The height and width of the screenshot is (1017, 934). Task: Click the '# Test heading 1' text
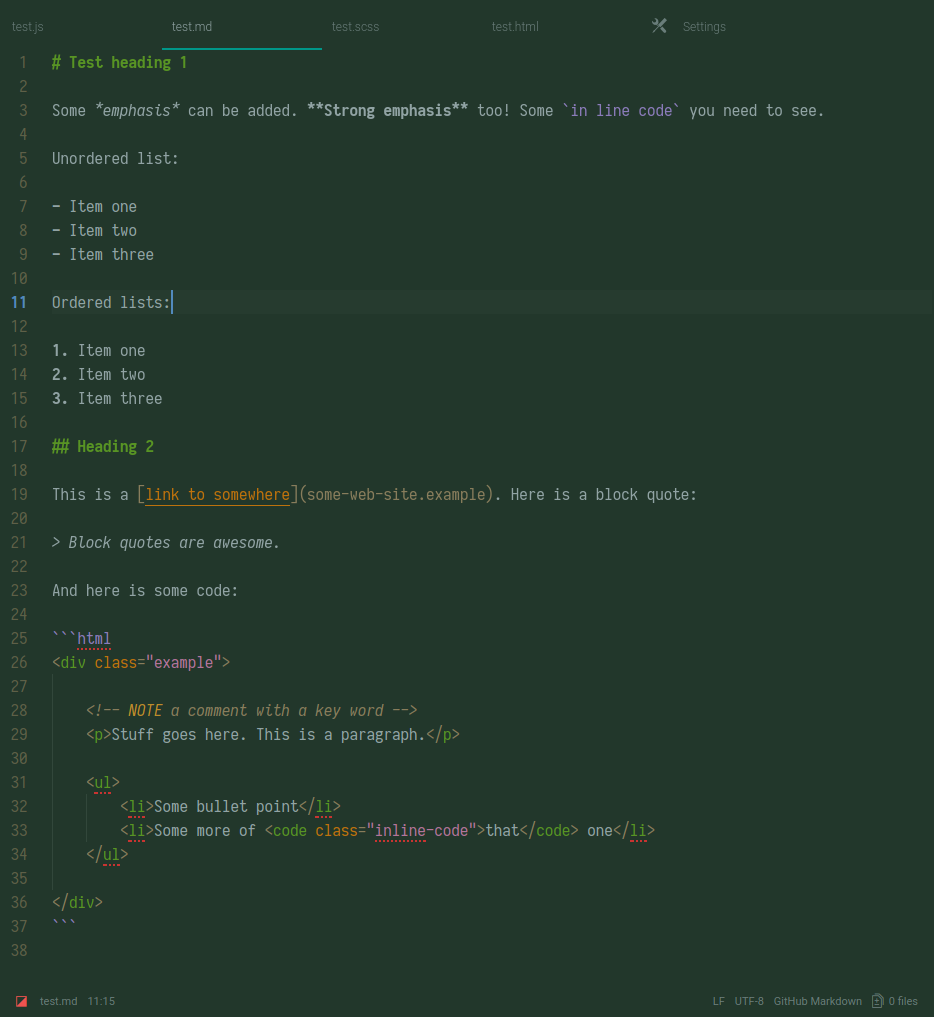click(119, 62)
